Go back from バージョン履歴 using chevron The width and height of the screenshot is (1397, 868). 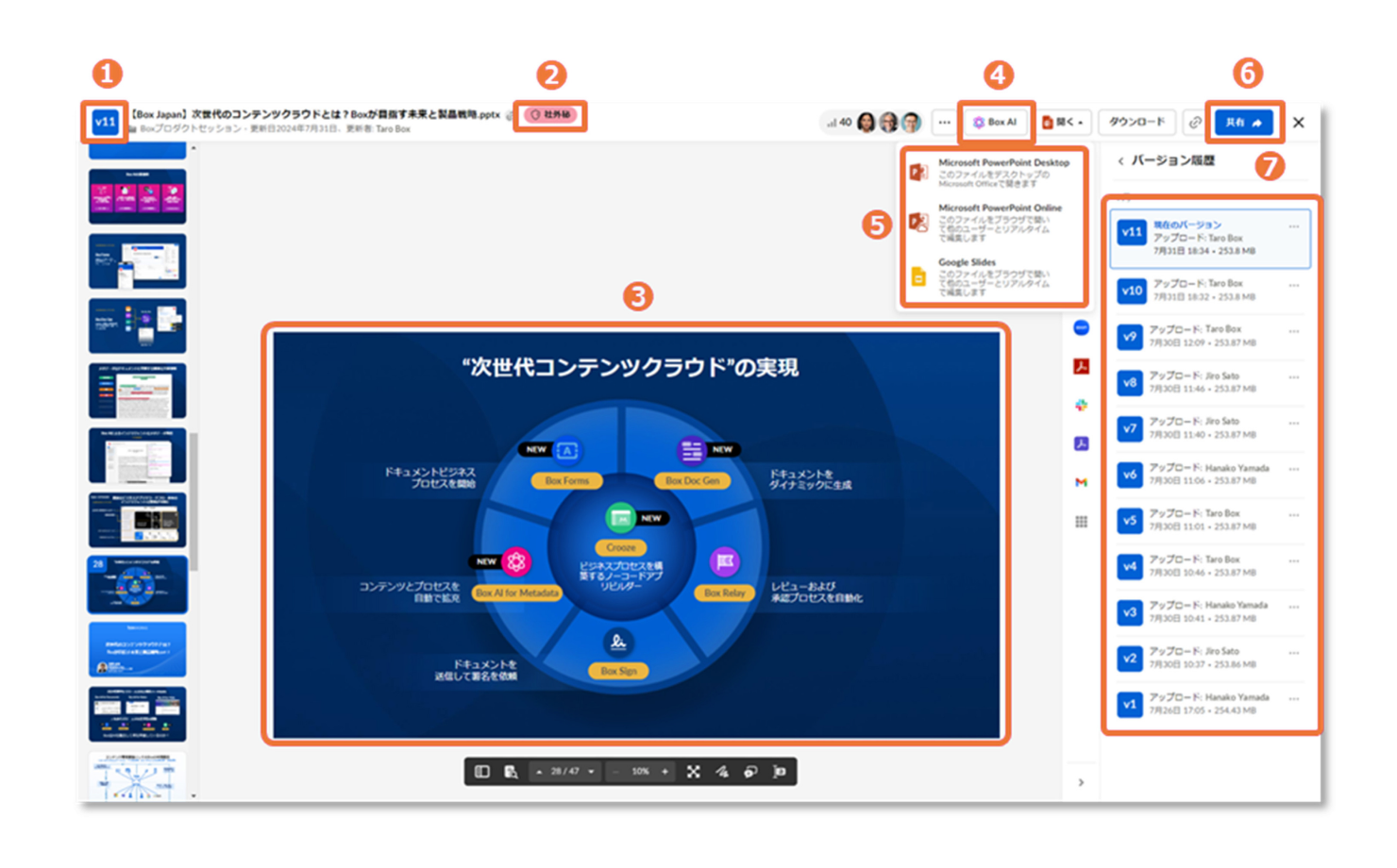[1120, 161]
